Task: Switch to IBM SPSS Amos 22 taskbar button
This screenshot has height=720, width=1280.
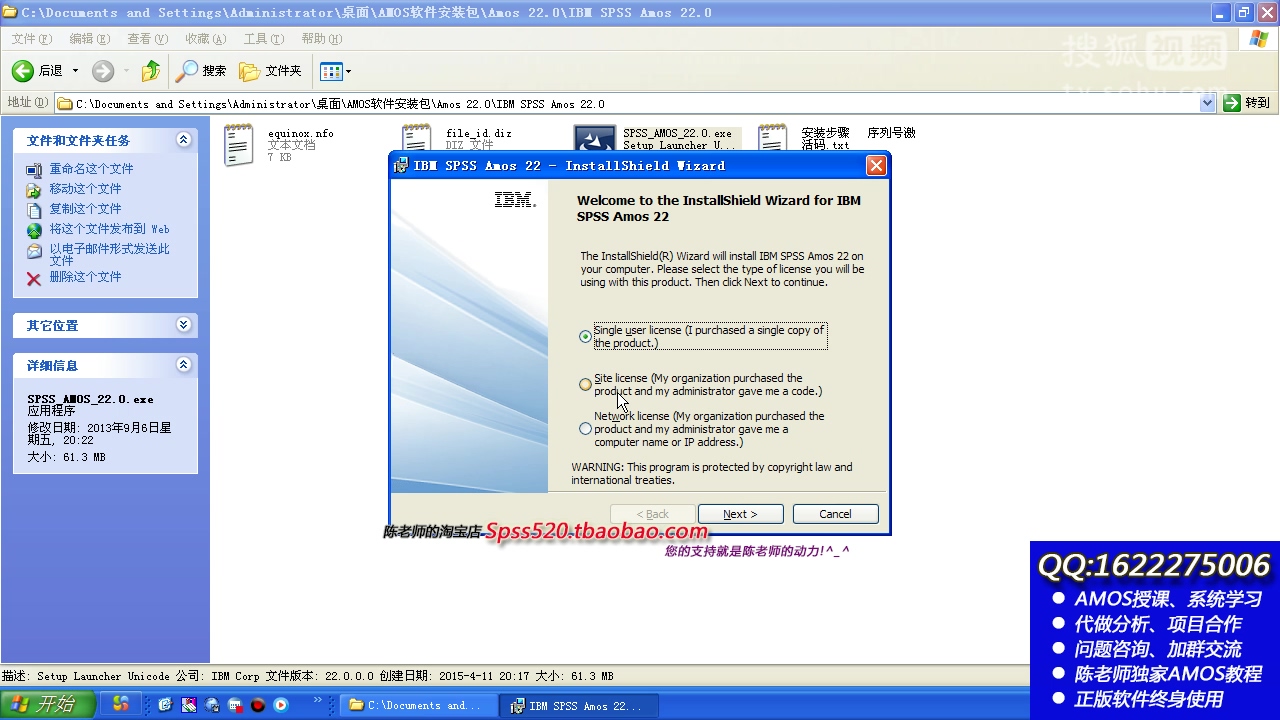Action: 580,705
